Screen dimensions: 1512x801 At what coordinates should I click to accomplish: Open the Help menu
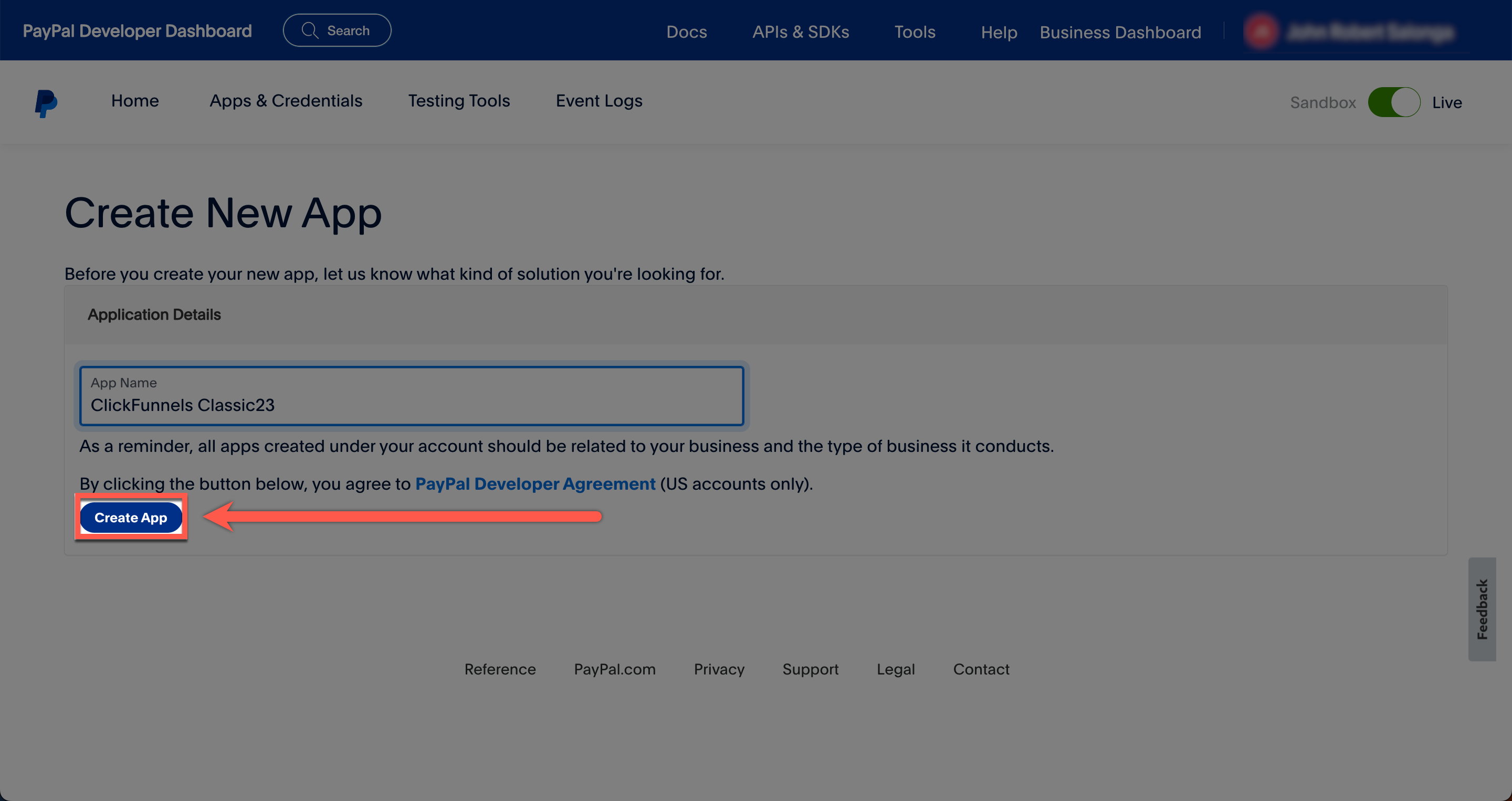[x=999, y=32]
